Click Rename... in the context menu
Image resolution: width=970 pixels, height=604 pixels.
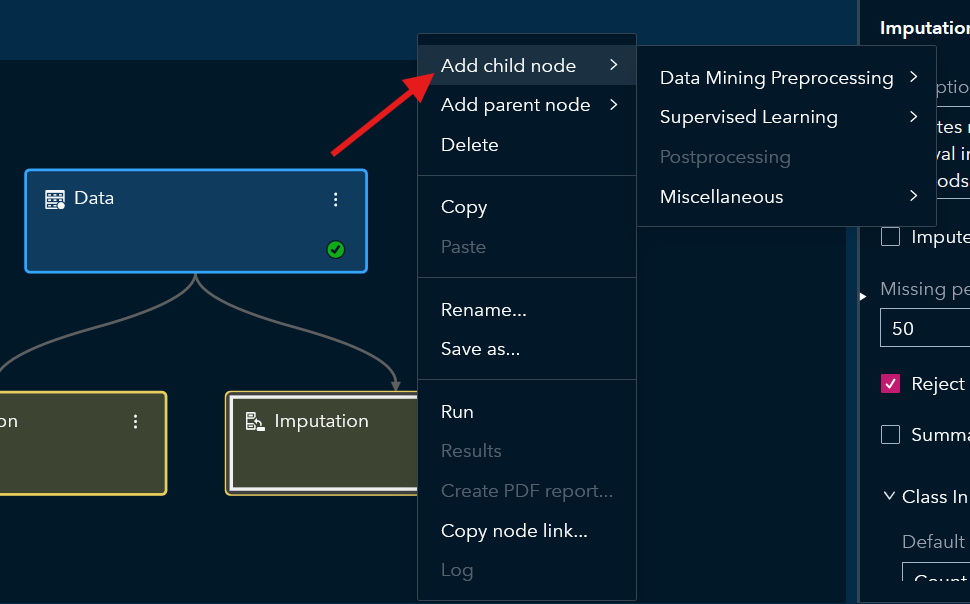click(483, 310)
